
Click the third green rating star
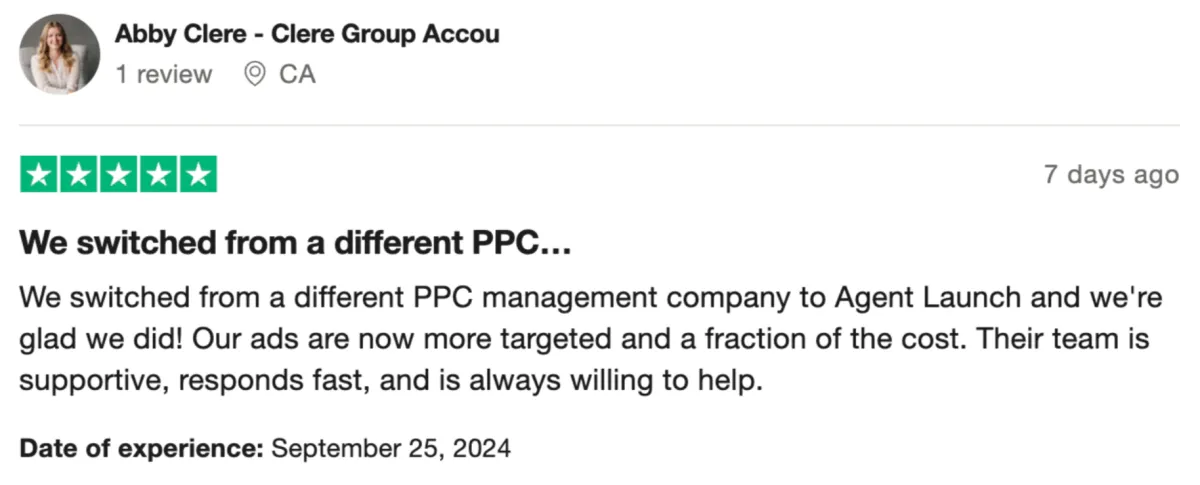pyautogui.click(x=118, y=174)
